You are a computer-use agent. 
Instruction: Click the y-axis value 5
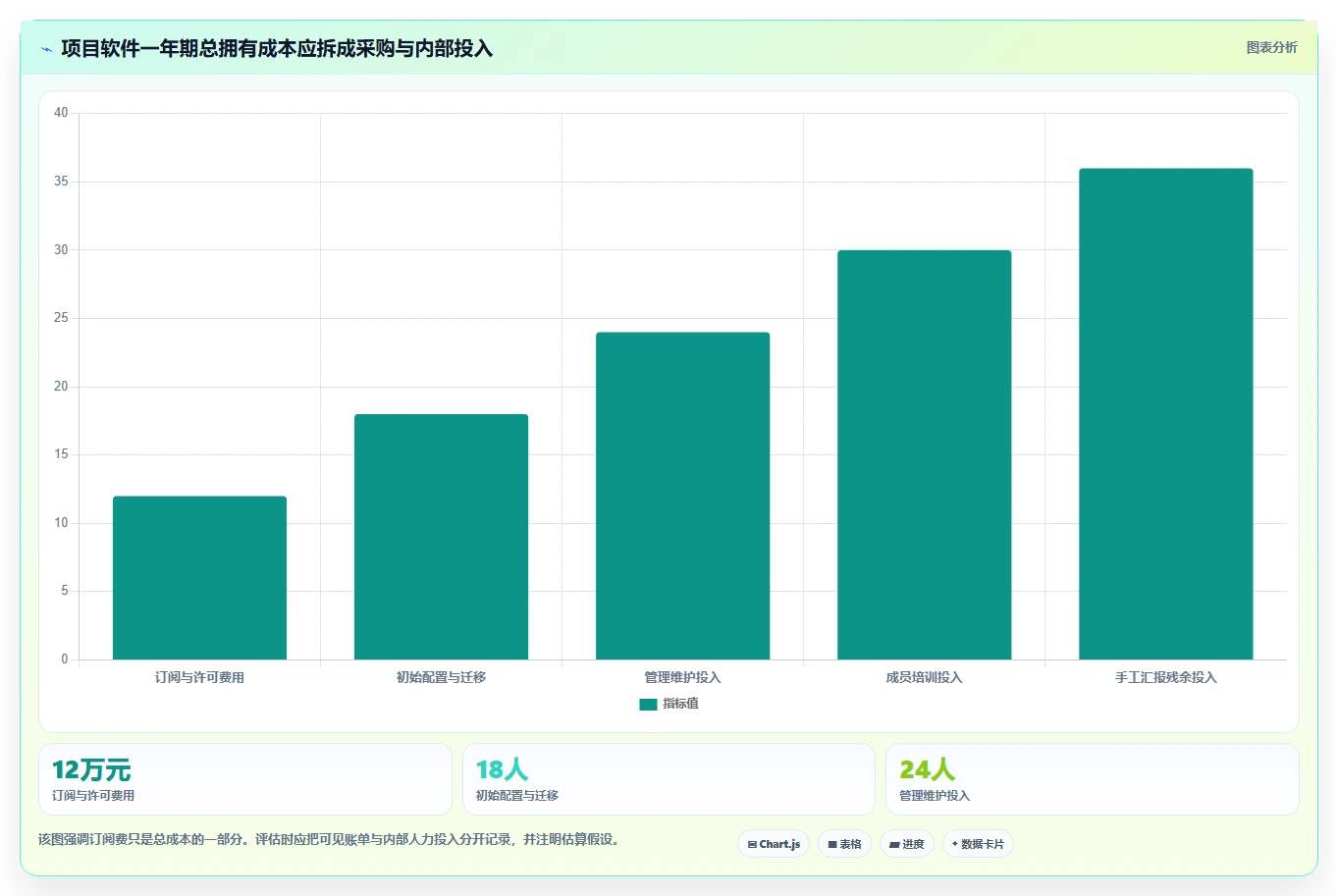coord(65,591)
